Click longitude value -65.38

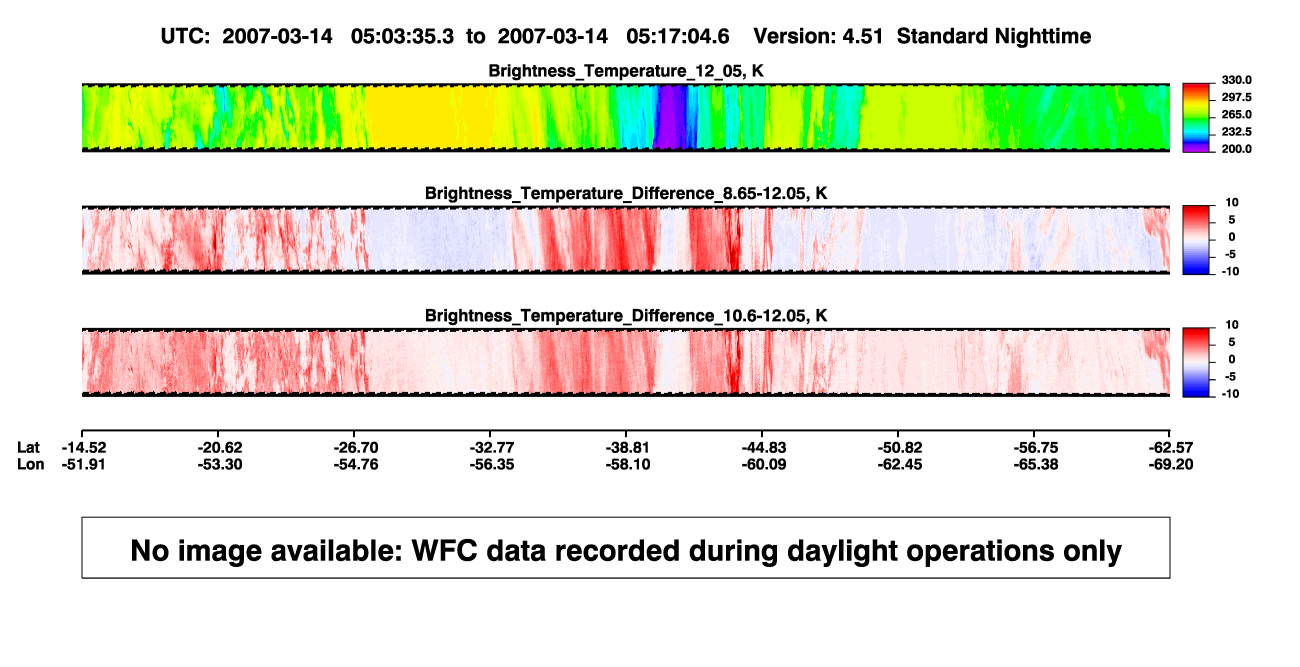click(x=1036, y=464)
